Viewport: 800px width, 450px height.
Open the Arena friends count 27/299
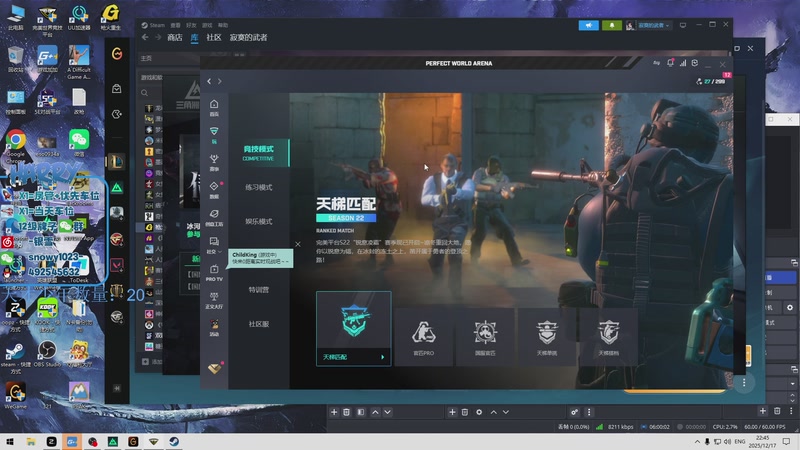tap(711, 82)
